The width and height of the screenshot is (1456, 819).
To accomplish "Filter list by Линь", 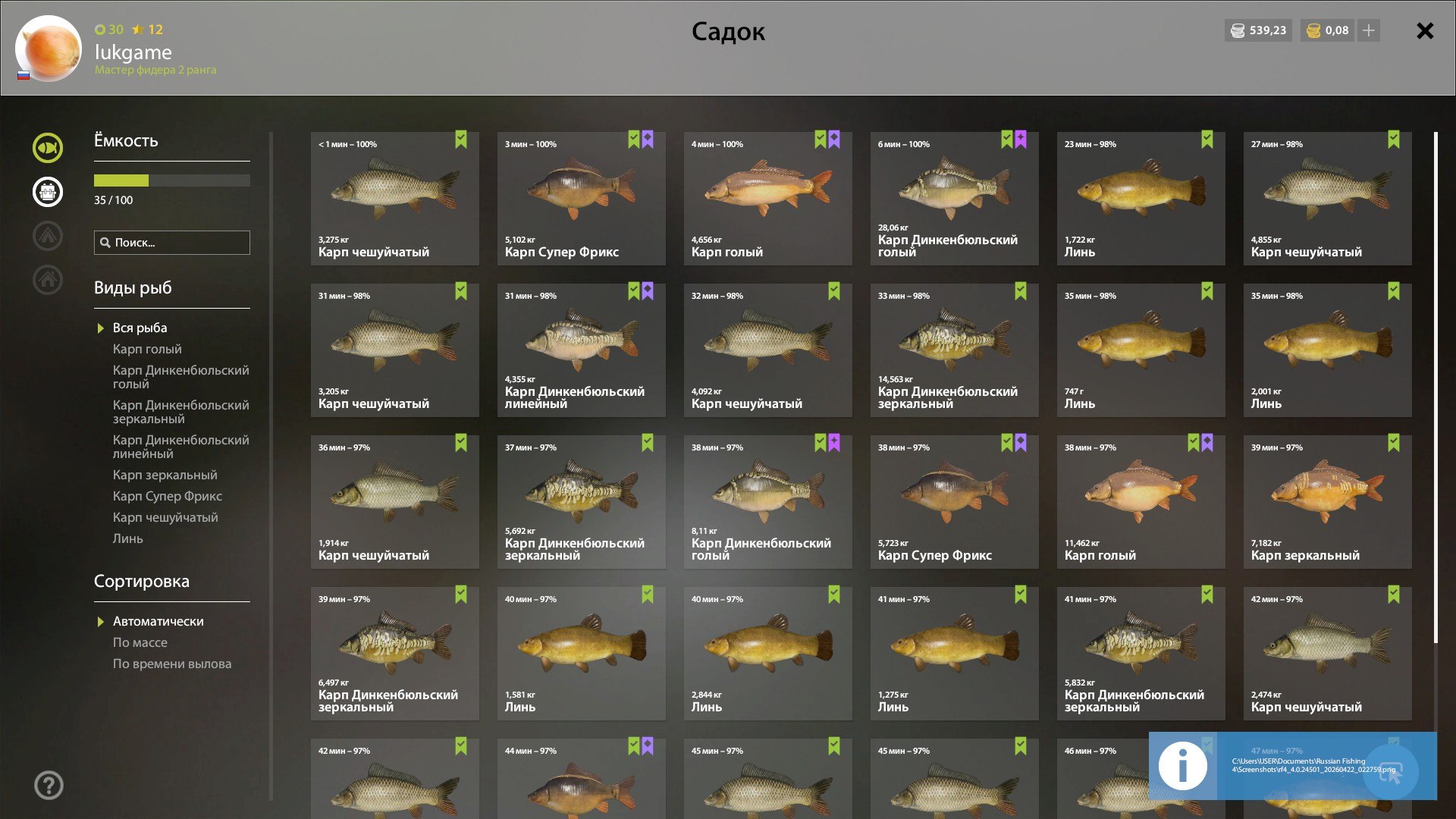I will click(x=128, y=538).
